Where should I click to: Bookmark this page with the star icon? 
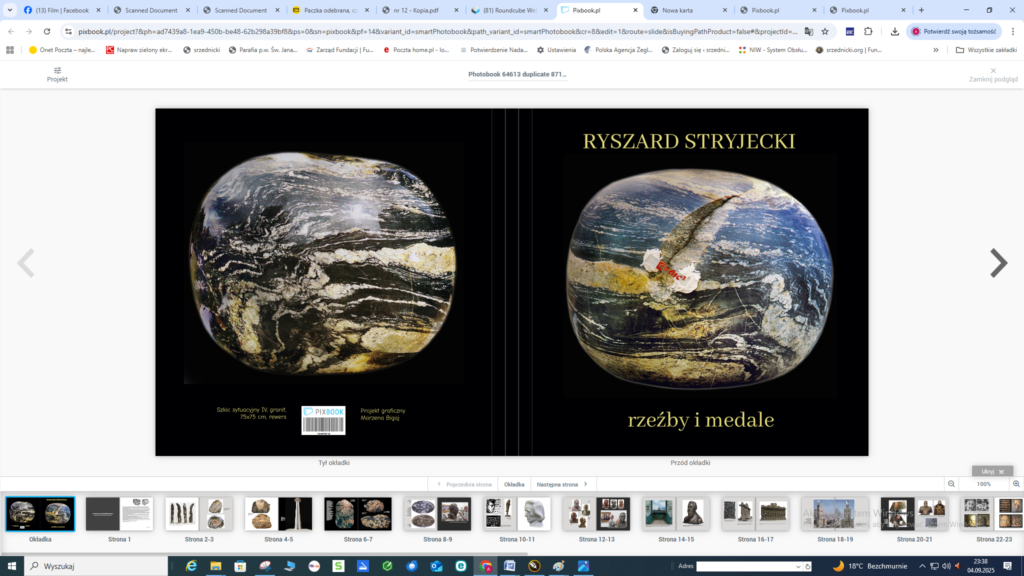pos(825,31)
